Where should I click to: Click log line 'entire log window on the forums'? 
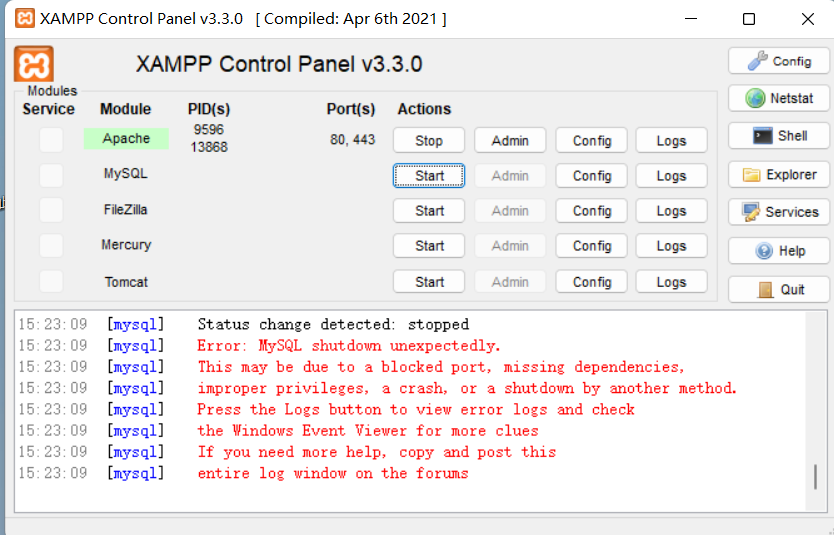(x=333, y=473)
